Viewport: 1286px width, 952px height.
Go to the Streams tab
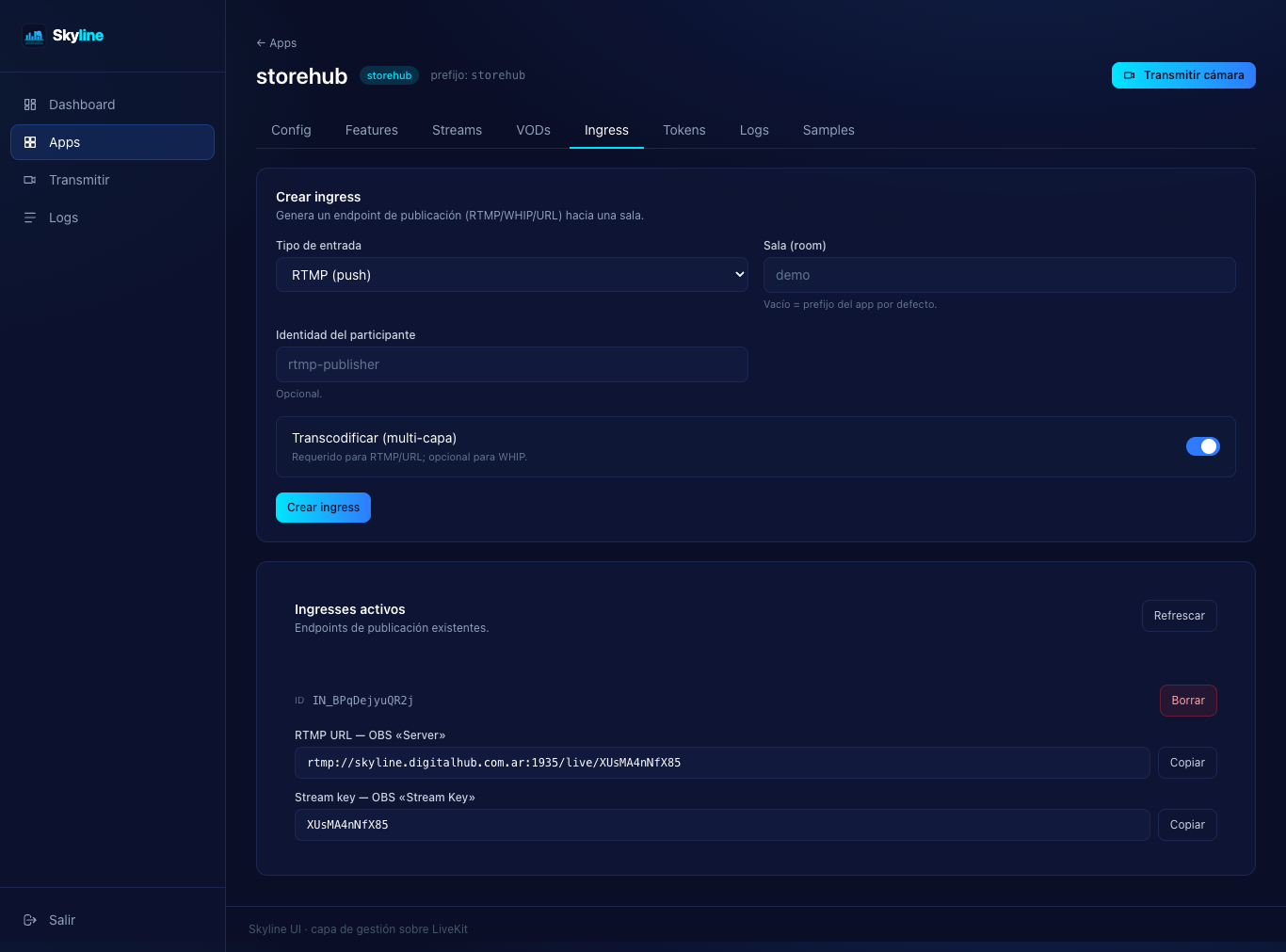[457, 130]
